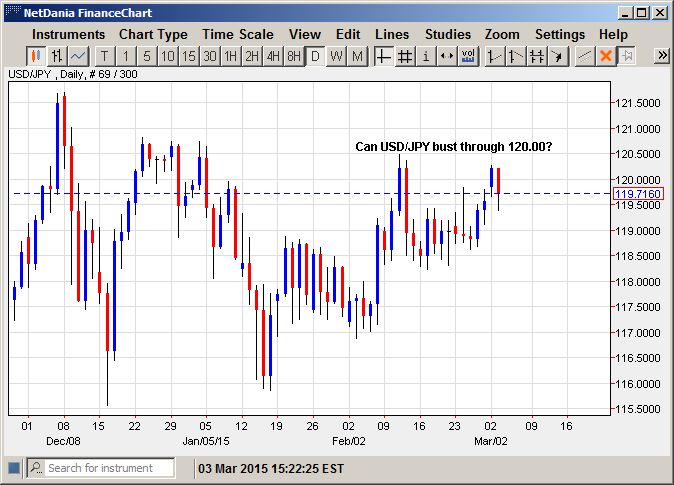Select the arrow line drawing tool
This screenshot has width=674, height=485.
pyautogui.click(x=558, y=56)
